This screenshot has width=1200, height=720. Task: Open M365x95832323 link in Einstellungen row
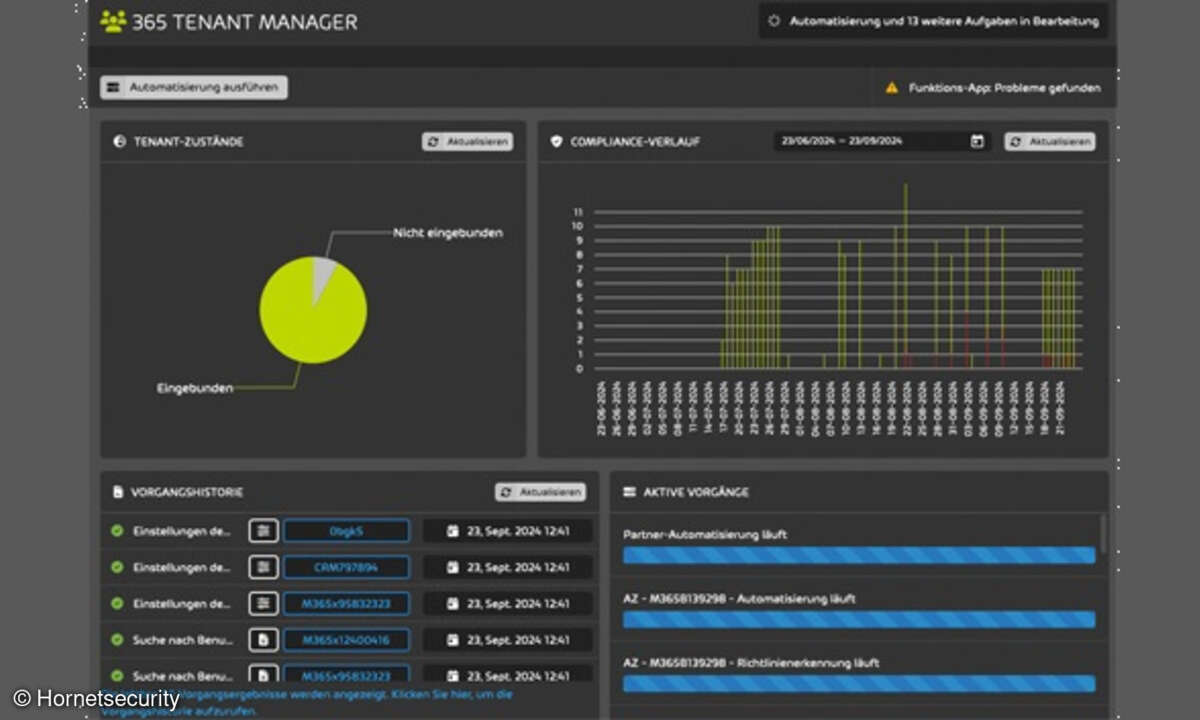point(346,603)
